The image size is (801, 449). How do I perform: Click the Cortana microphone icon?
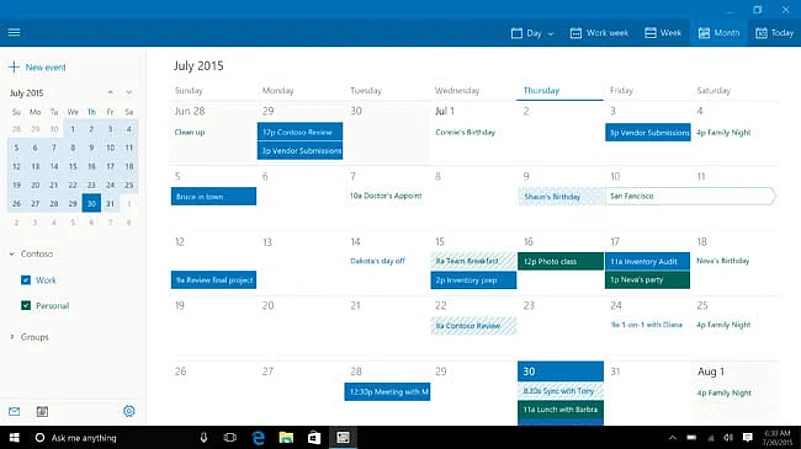[203, 438]
